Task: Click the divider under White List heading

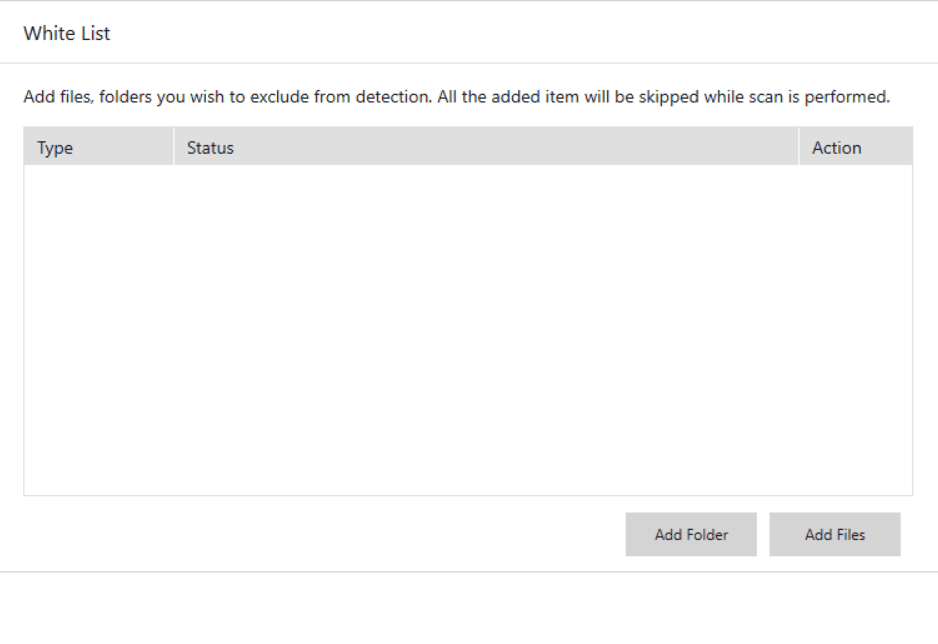Action: (469, 59)
